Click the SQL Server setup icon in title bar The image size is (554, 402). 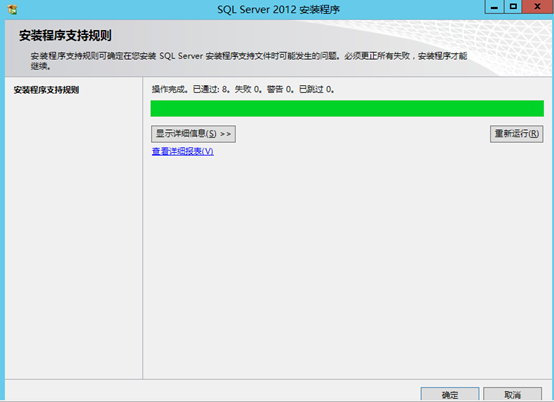pyautogui.click(x=12, y=9)
